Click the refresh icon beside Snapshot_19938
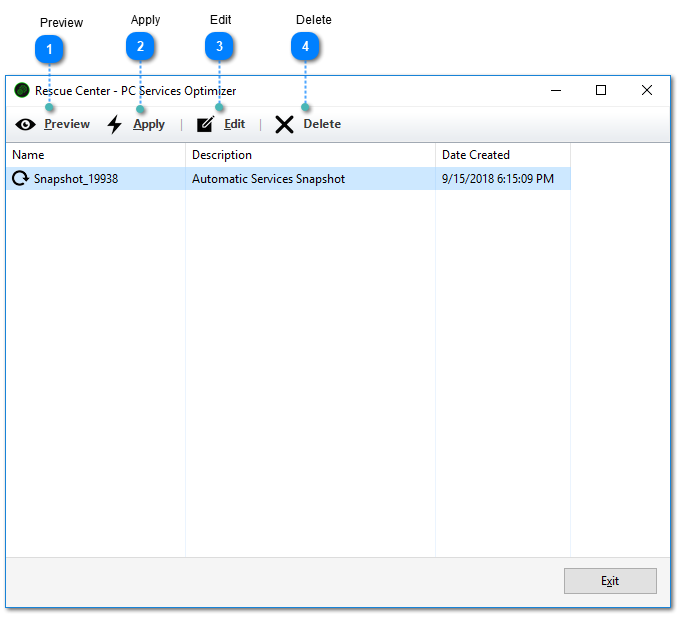The height and width of the screenshot is (617, 680). tap(20, 178)
